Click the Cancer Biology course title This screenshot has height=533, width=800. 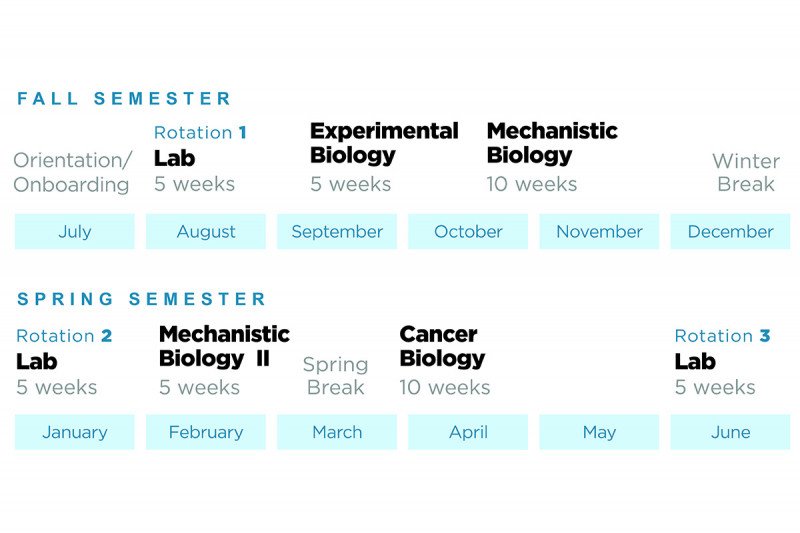pos(441,346)
